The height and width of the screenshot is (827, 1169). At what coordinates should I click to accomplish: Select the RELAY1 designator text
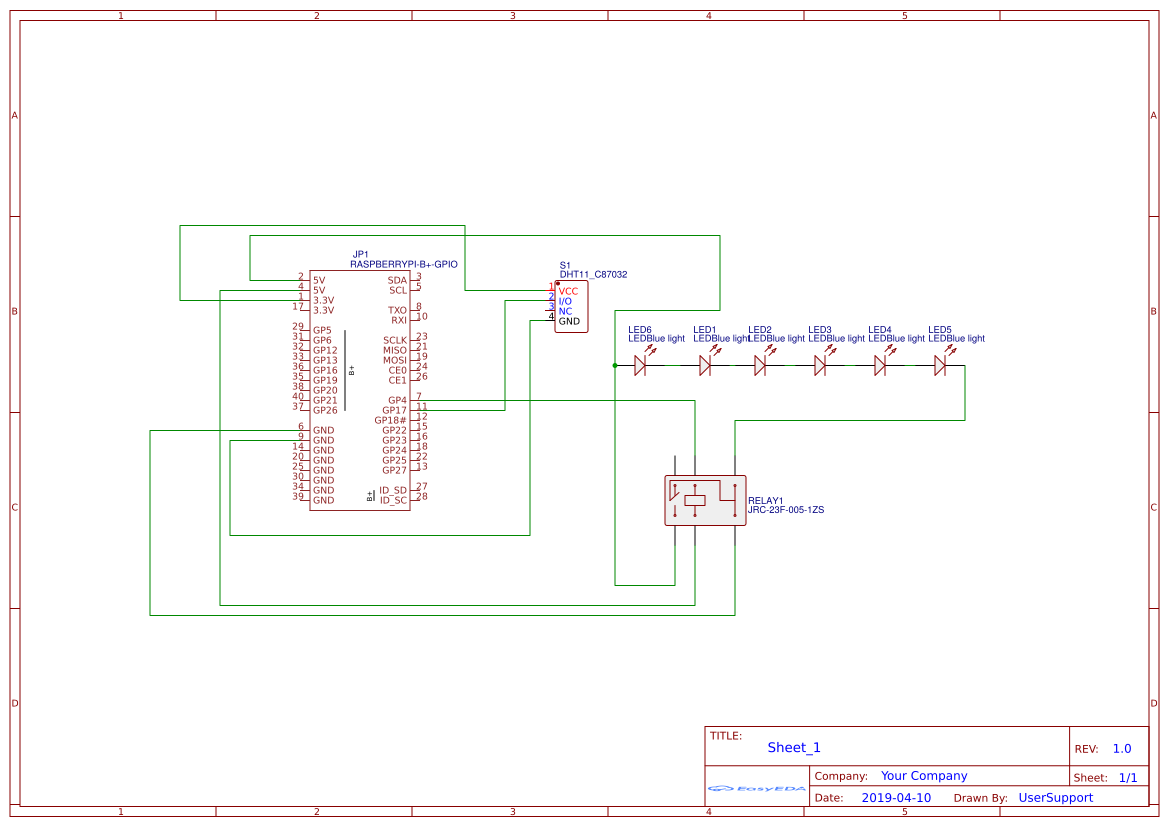pyautogui.click(x=766, y=500)
